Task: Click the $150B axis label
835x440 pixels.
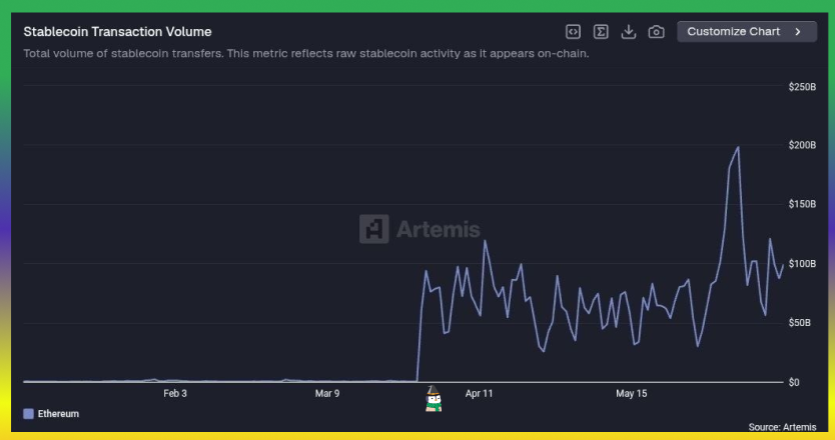Action: 802,204
